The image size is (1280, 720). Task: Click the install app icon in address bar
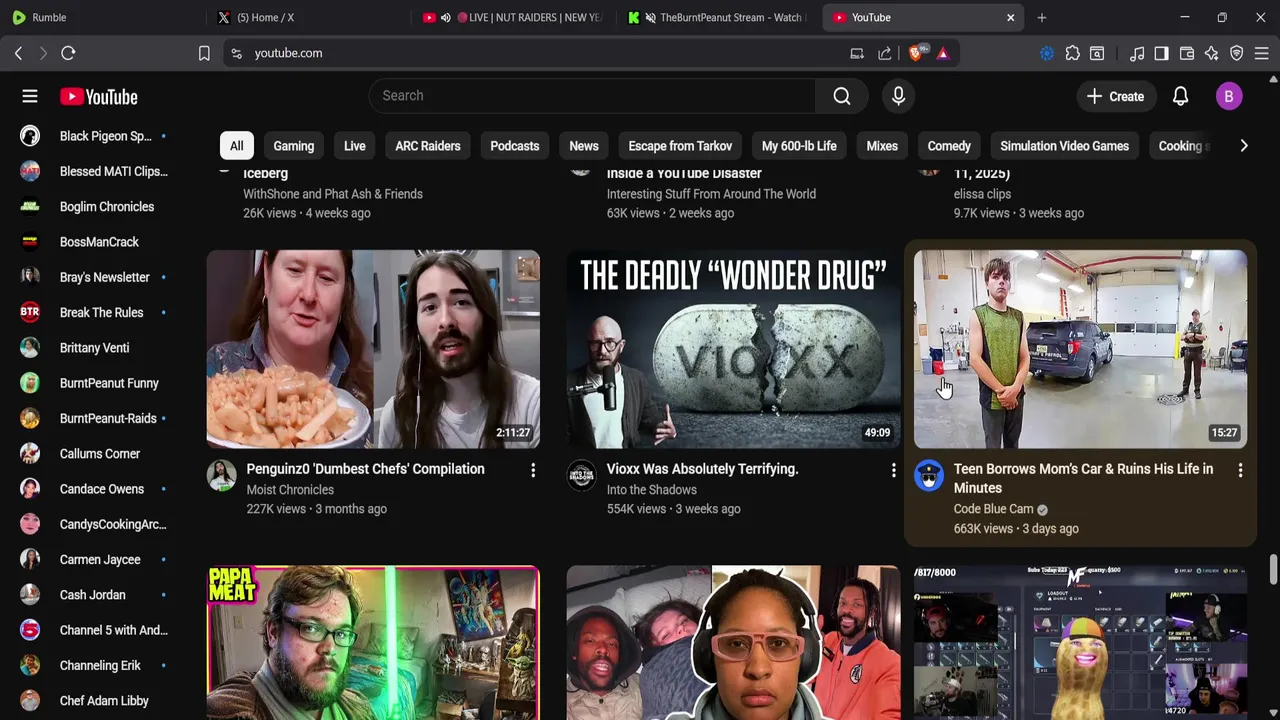[x=857, y=53]
